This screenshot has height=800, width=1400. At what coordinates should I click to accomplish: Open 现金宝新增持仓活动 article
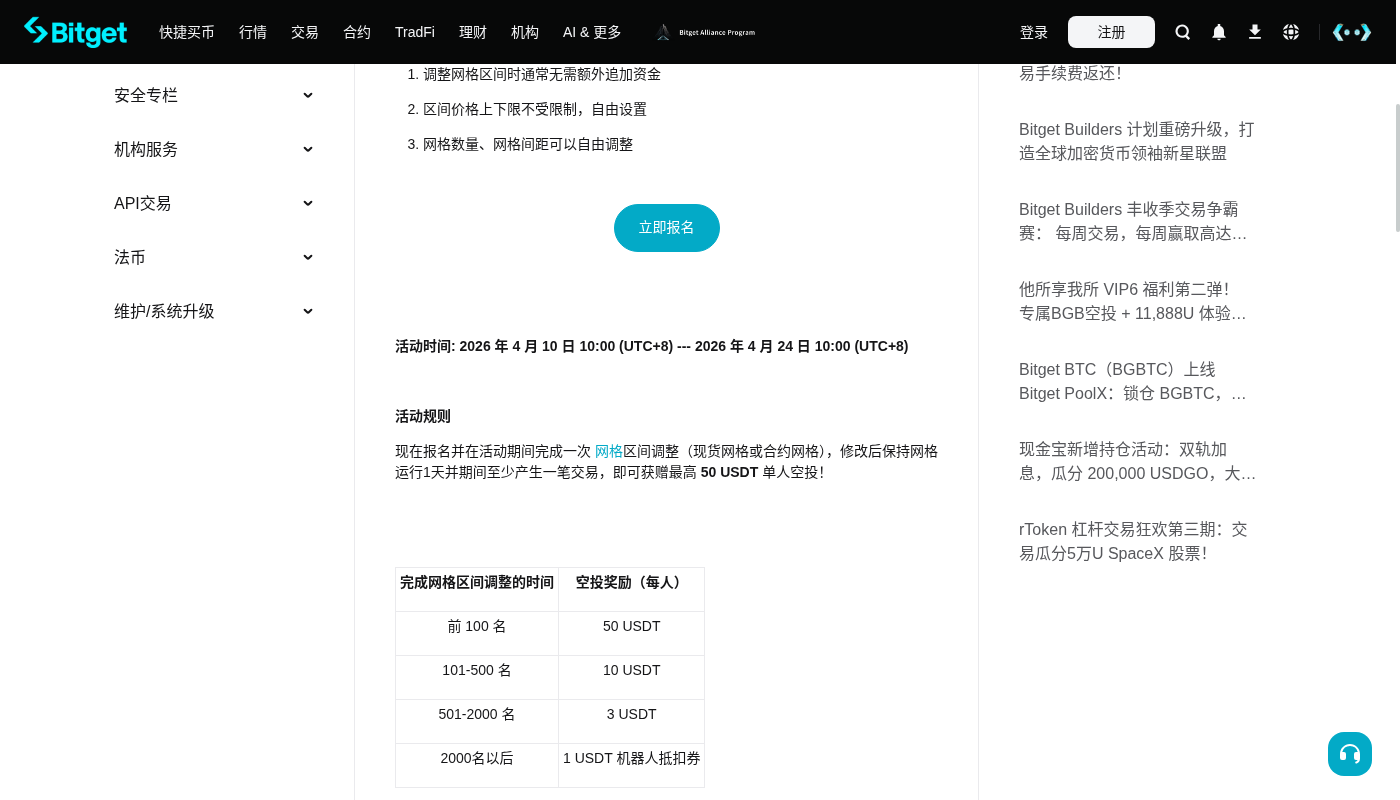pos(1137,461)
